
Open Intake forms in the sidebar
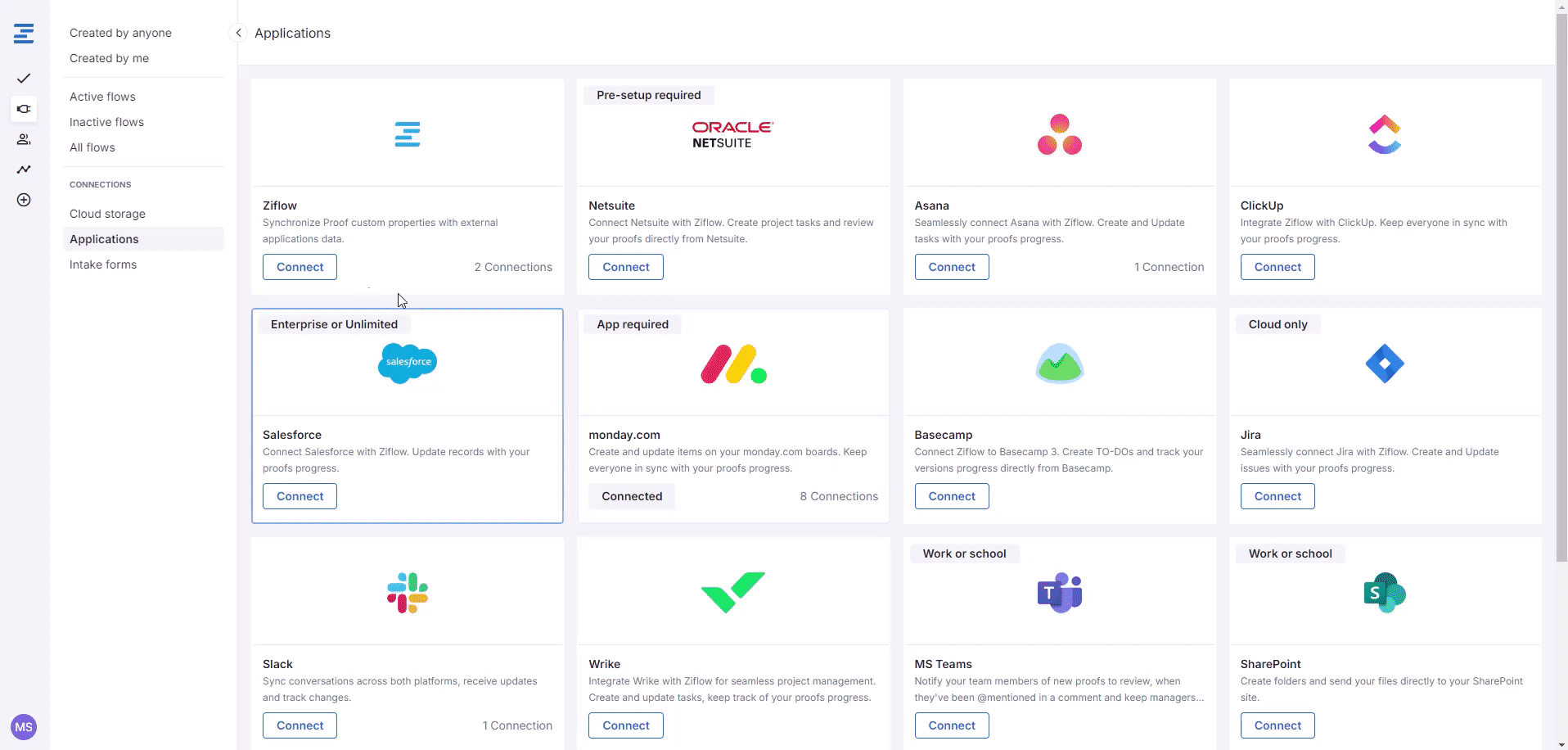103,264
